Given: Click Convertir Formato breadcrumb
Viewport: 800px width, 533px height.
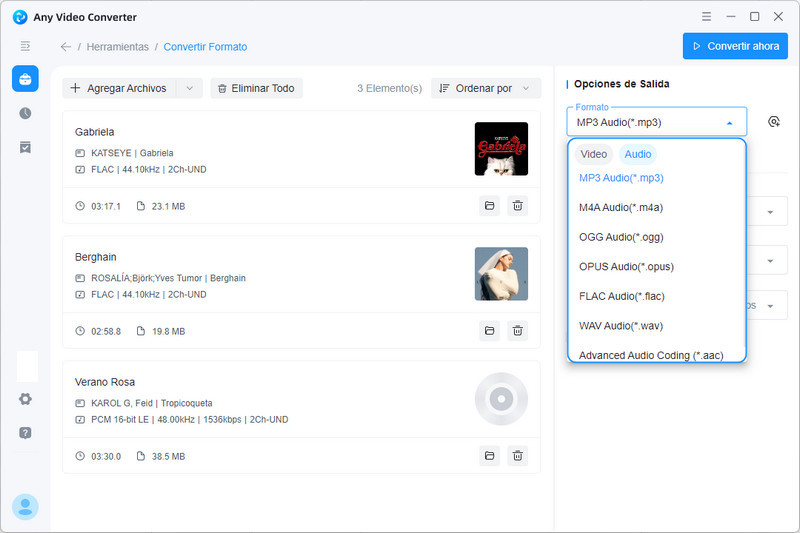Looking at the screenshot, I should [x=205, y=47].
